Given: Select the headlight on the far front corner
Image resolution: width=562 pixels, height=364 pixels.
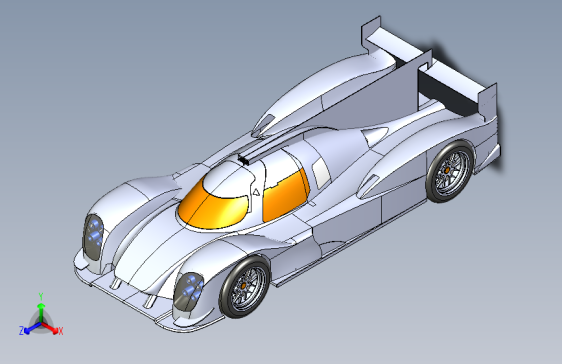Looking at the screenshot, I should (x=93, y=237).
